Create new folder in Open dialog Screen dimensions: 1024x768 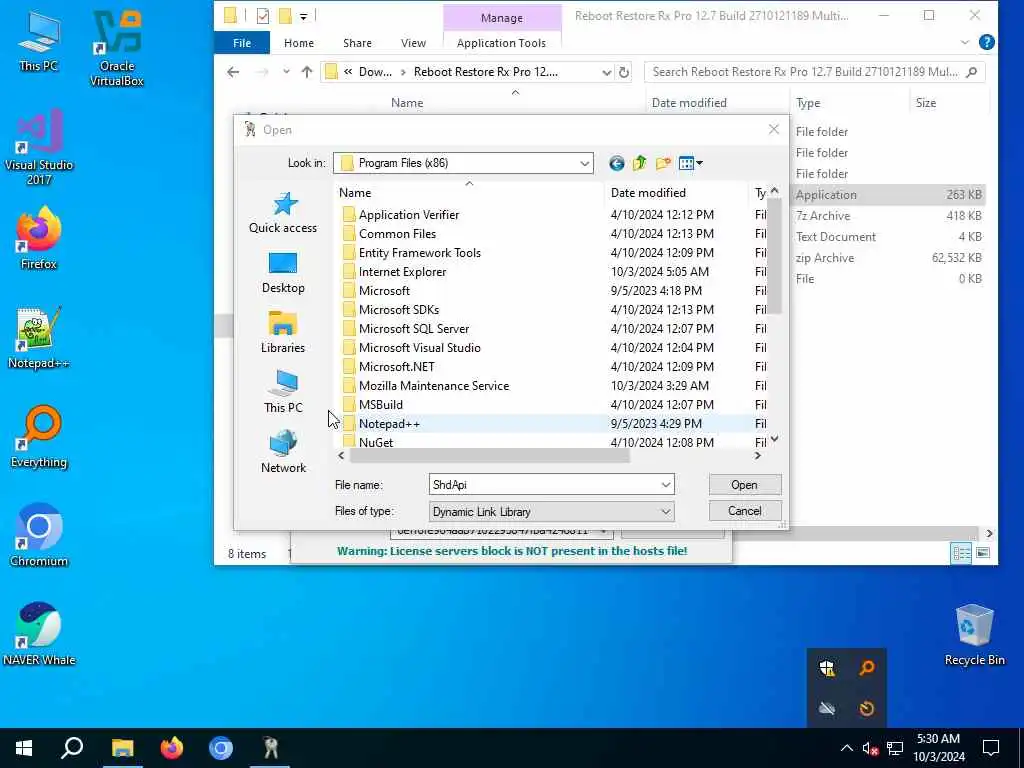point(663,163)
